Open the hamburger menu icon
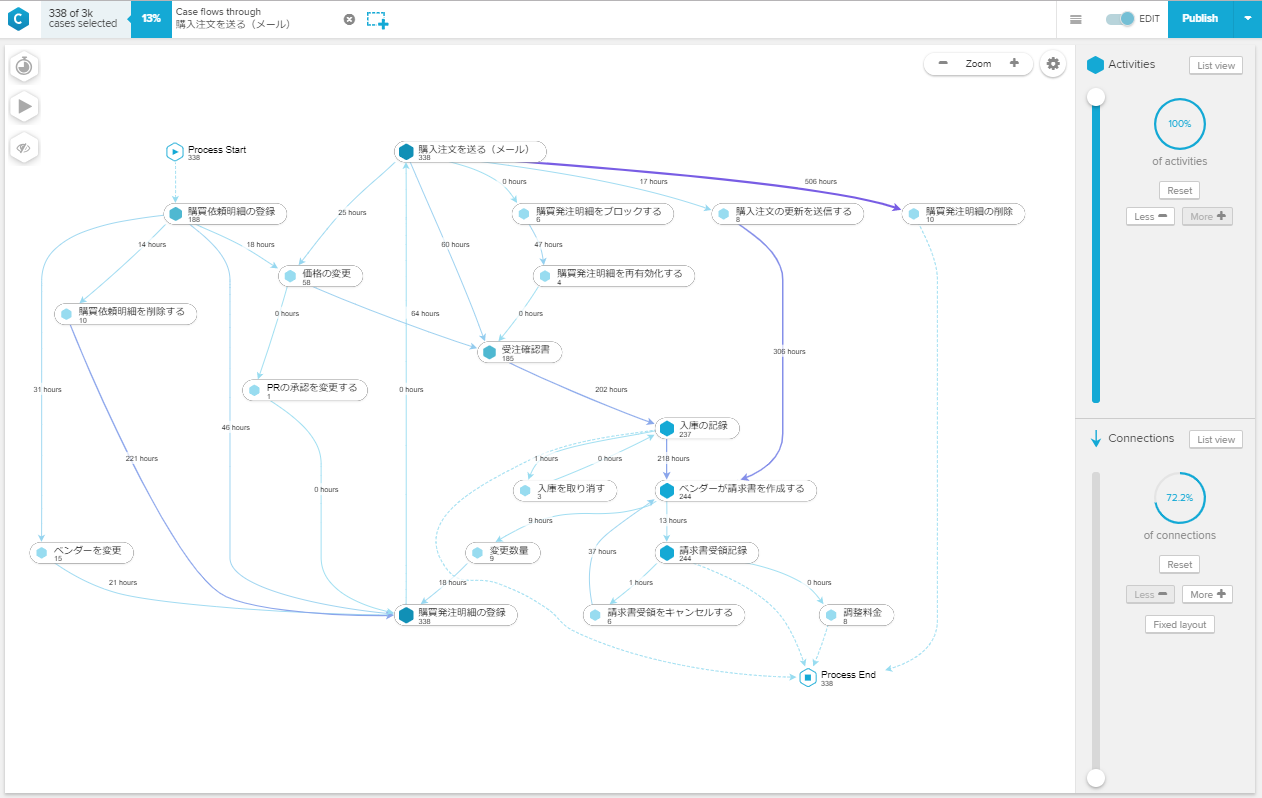The height and width of the screenshot is (798, 1262). (1076, 19)
